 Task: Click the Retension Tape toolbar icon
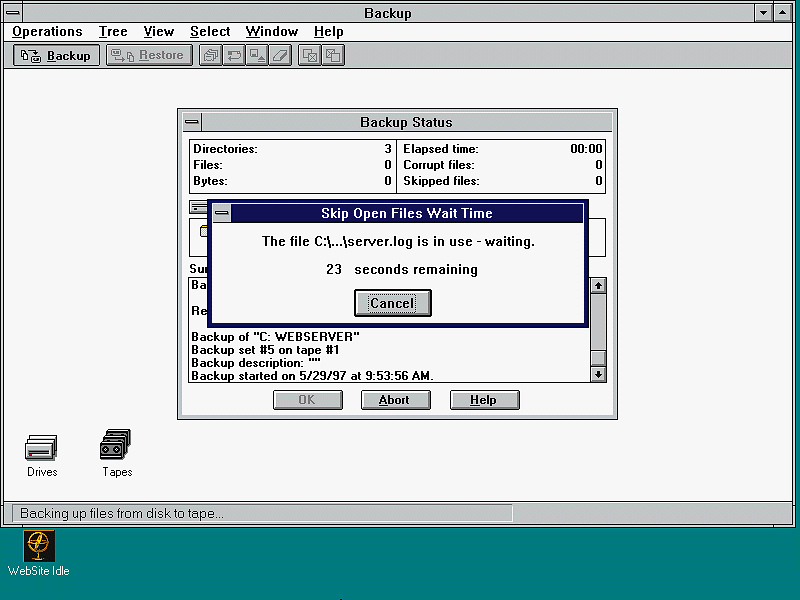[234, 56]
